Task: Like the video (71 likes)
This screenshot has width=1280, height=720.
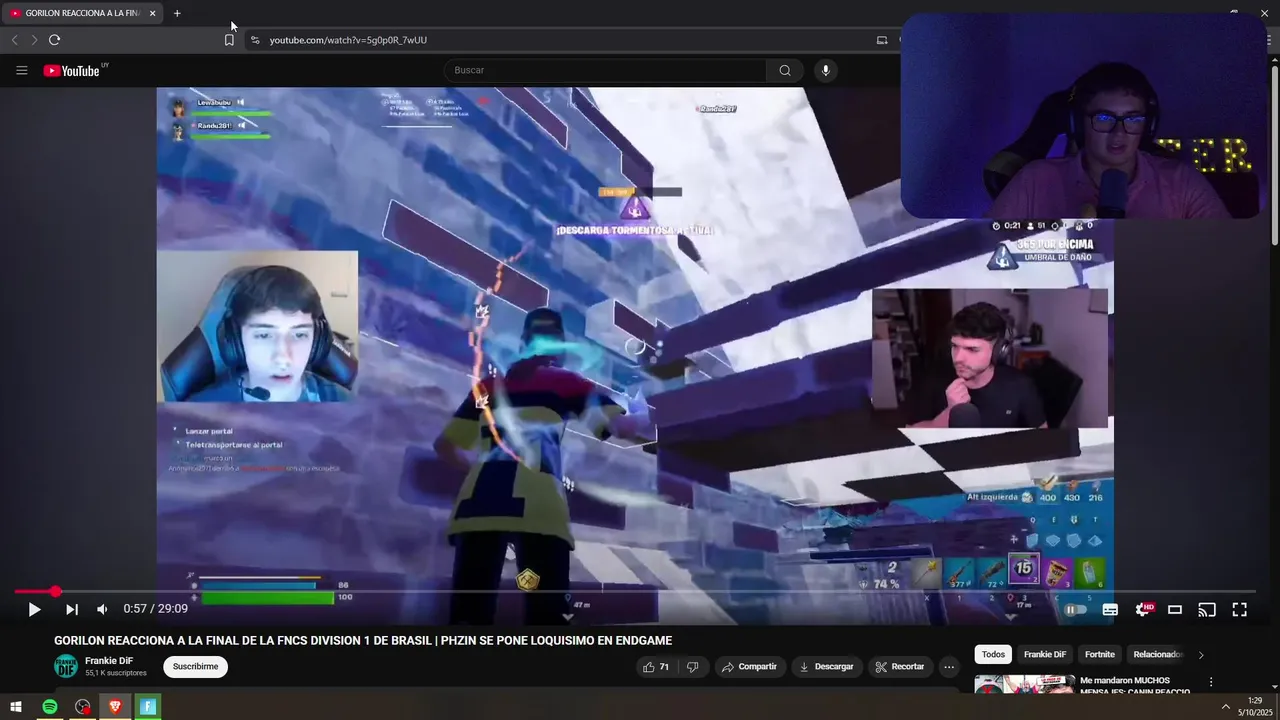Action: 656,667
